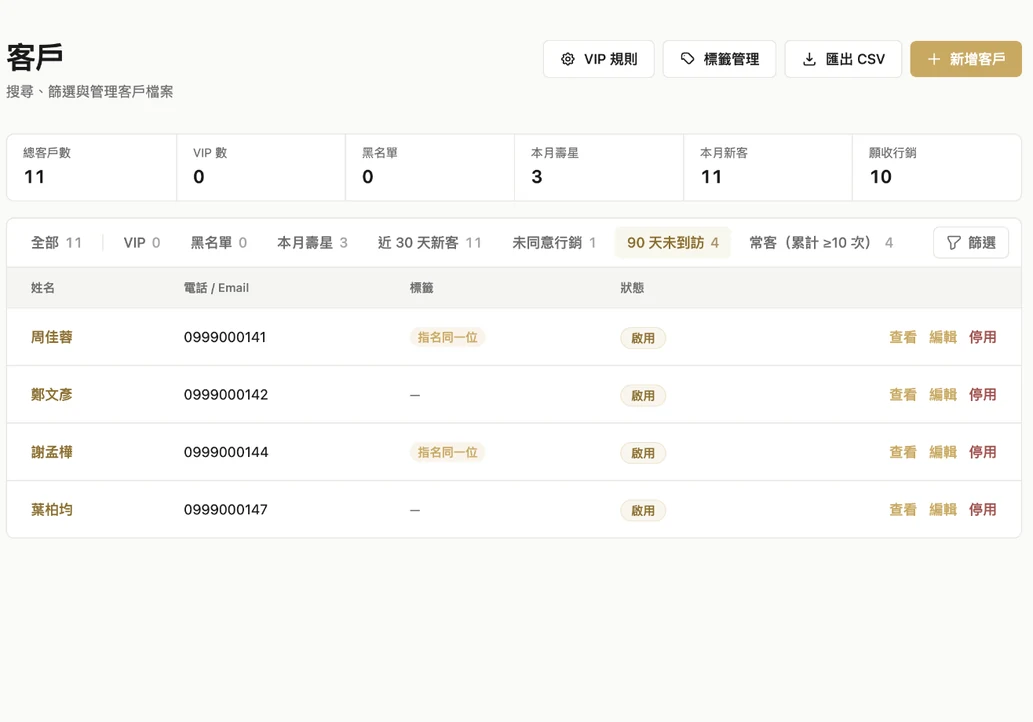Click the 本月新客 stat card
Image resolution: width=1033 pixels, height=722 pixels.
pos(768,167)
